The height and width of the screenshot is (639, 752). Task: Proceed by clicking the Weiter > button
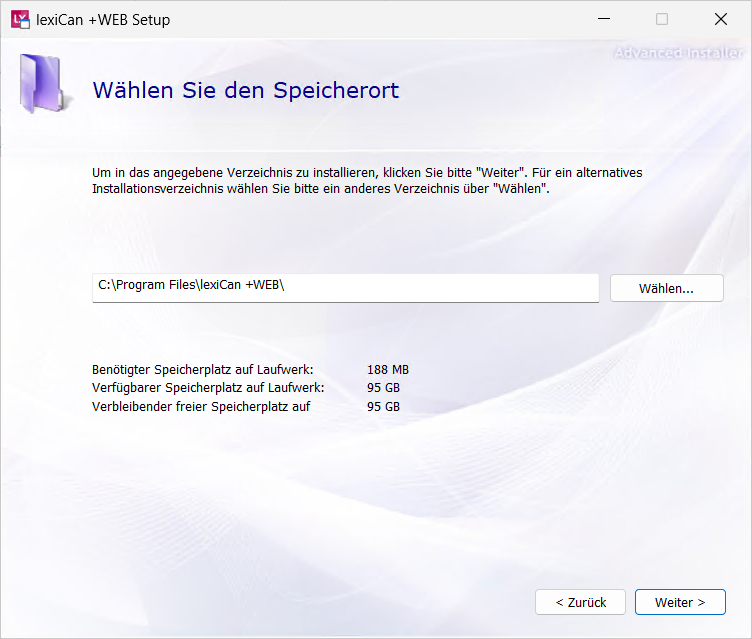[680, 602]
